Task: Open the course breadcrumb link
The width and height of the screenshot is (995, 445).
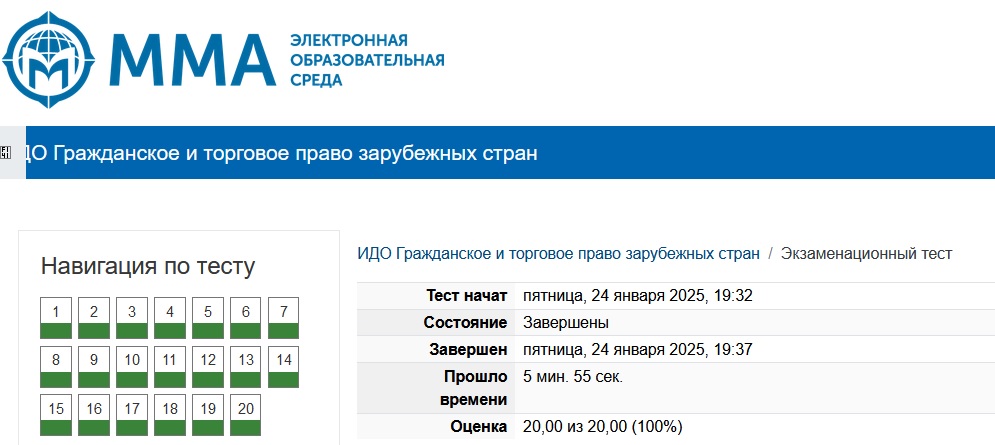Action: coord(558,253)
